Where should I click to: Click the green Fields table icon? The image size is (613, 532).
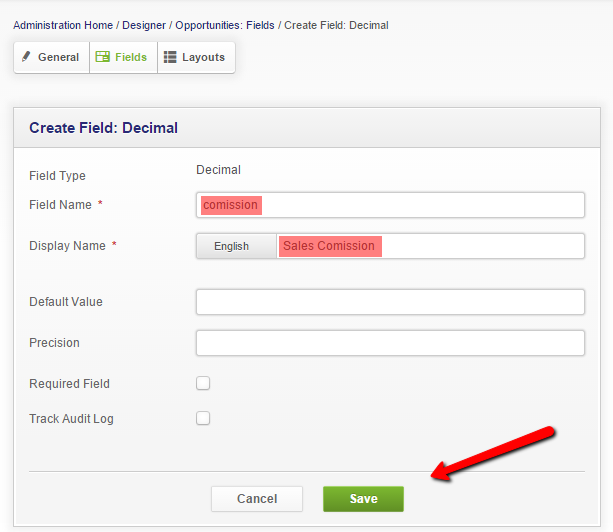click(x=102, y=57)
